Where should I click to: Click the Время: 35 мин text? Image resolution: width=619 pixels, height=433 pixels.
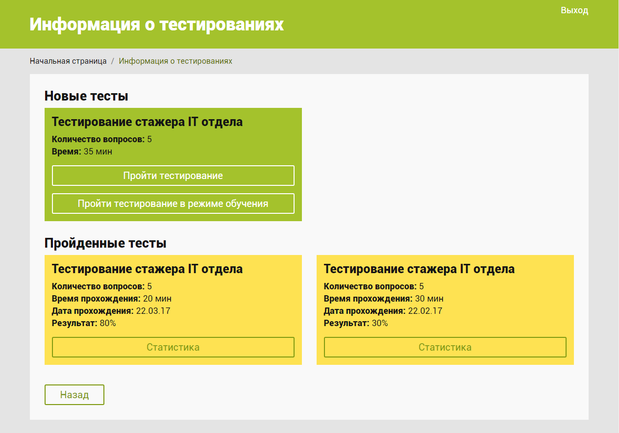pyautogui.click(x=82, y=152)
